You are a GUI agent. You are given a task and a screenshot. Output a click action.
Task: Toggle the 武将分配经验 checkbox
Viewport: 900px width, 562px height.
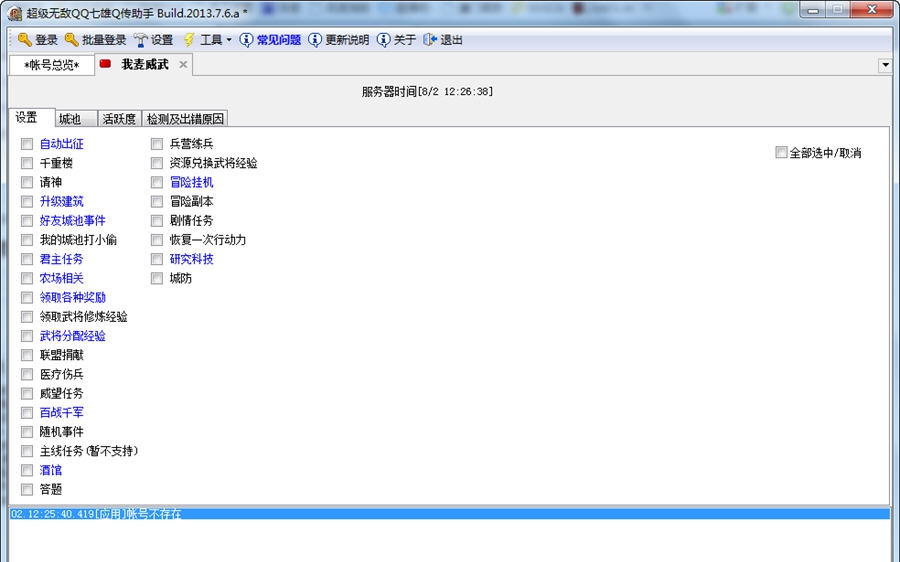point(27,336)
